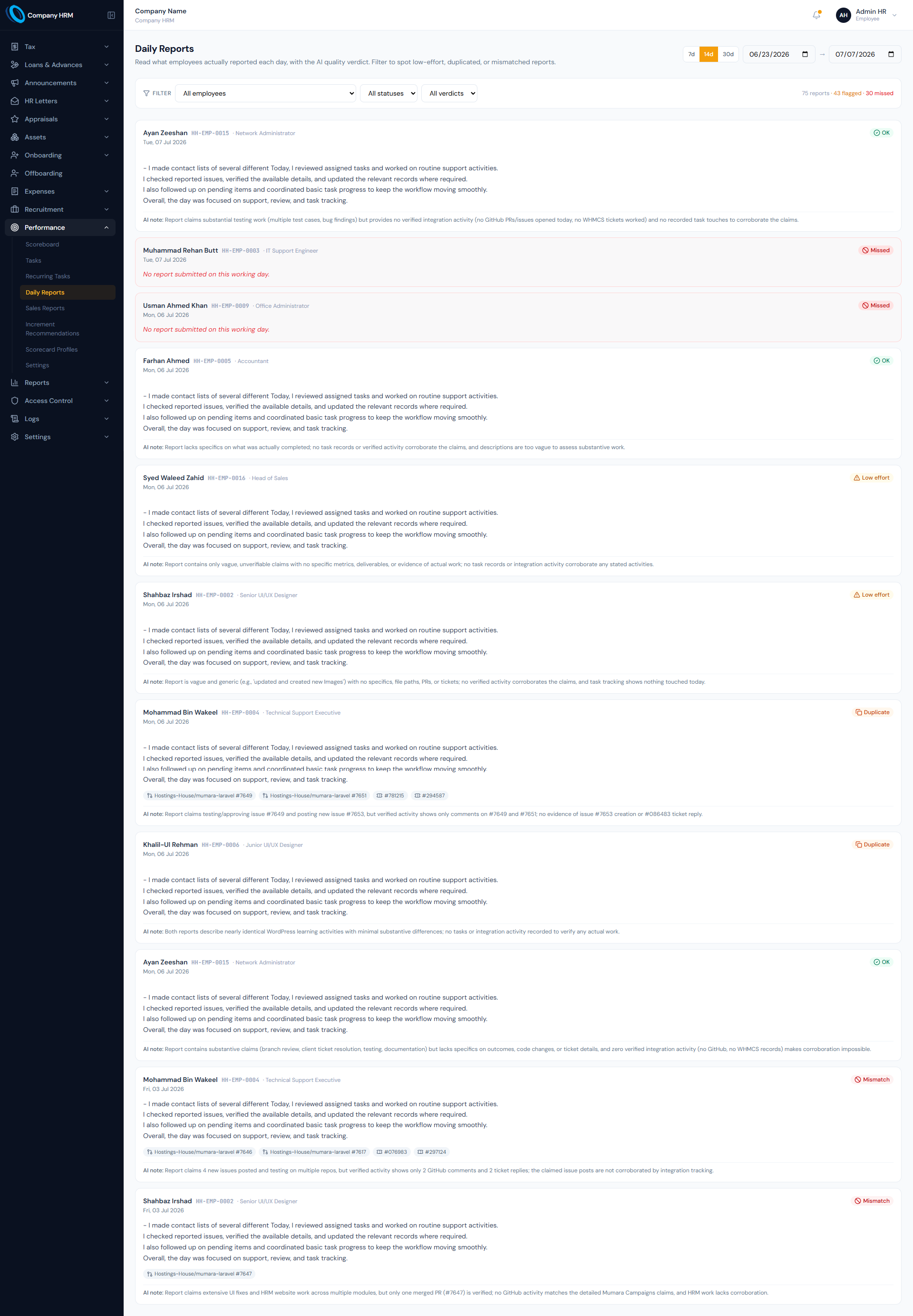Open Scoreboard submenu item
This screenshot has height=1316, width=913.
click(x=68, y=245)
